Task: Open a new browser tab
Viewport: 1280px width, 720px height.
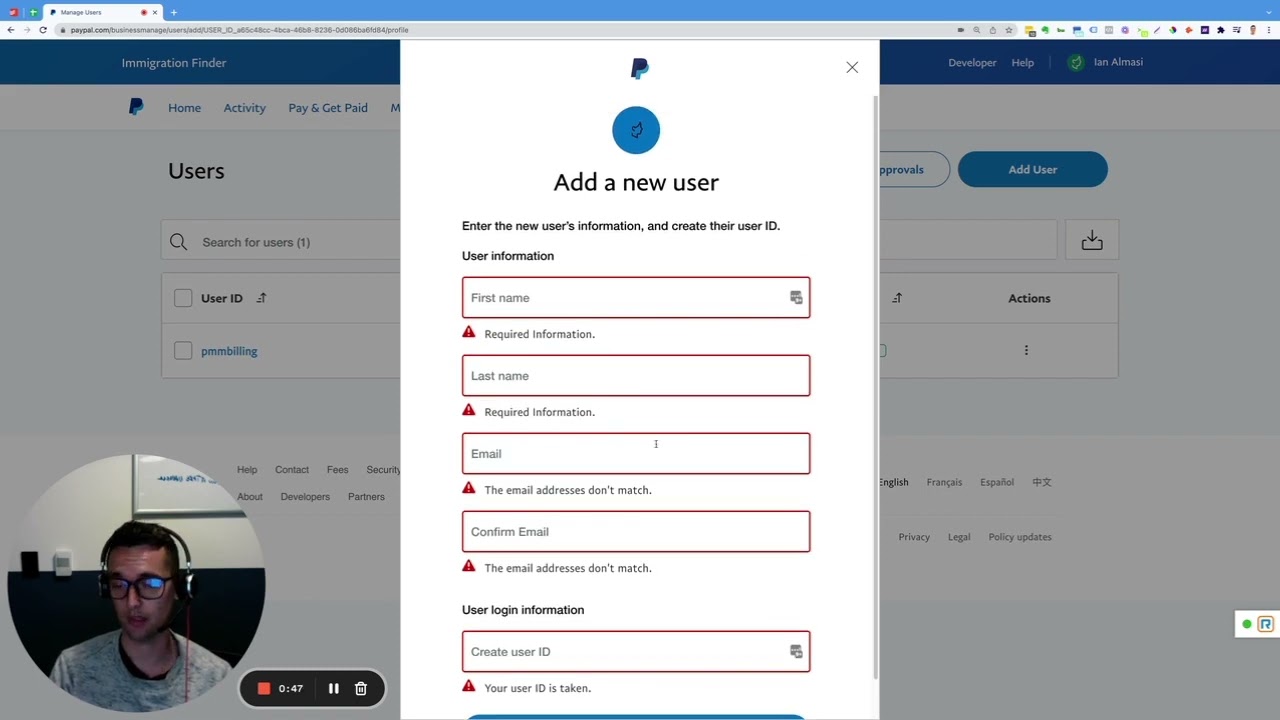Action: point(174,12)
